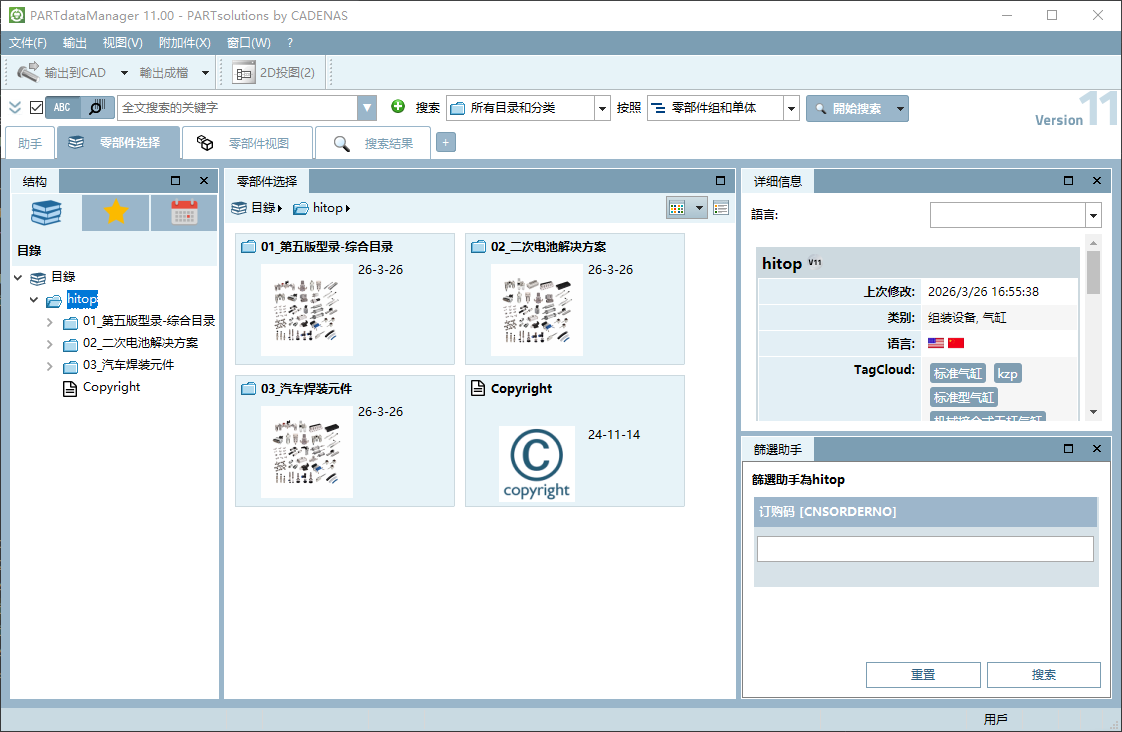This screenshot has width=1122, height=732.
Task: Toggle the checkbox next to the ABC button
Action: click(36, 107)
